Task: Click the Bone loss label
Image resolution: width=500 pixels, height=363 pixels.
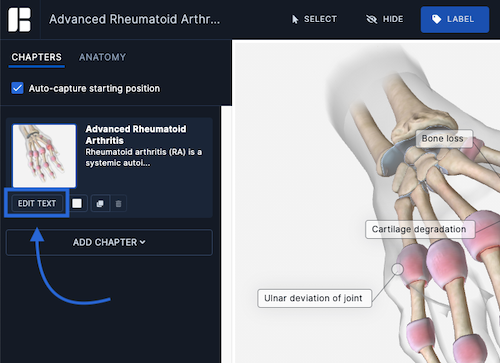Action: [x=444, y=139]
